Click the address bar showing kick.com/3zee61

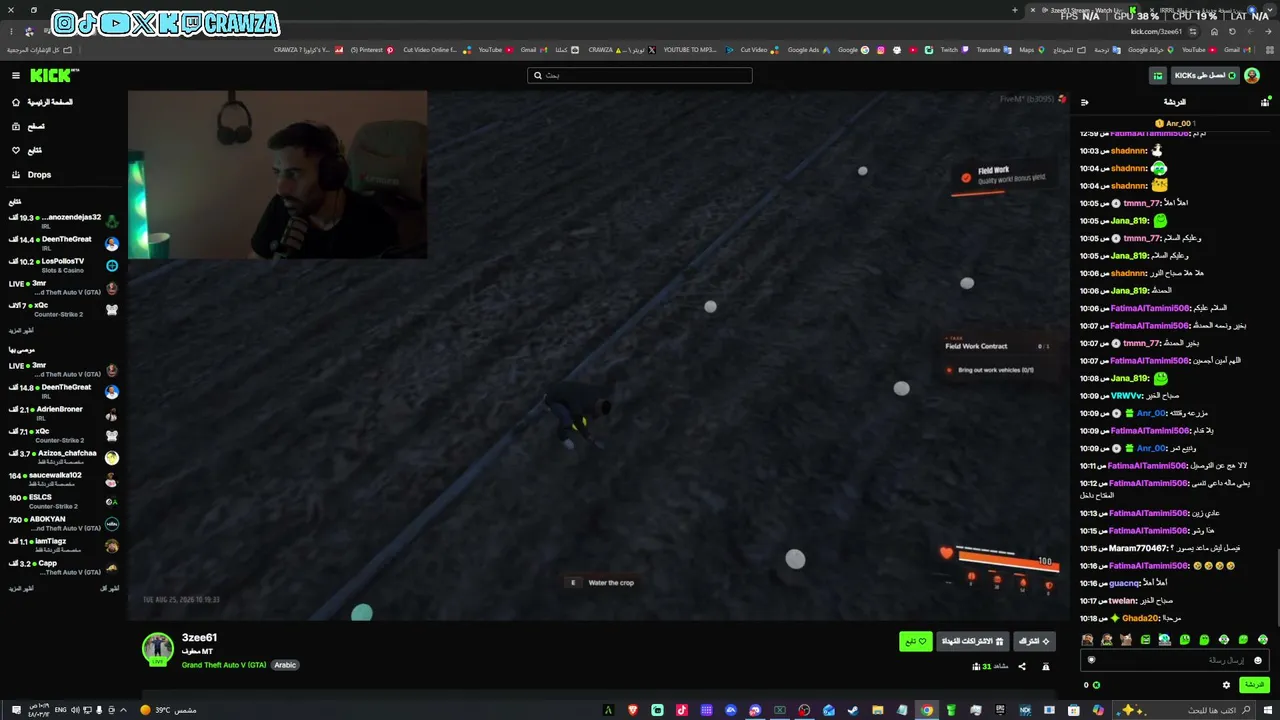click(x=1156, y=31)
